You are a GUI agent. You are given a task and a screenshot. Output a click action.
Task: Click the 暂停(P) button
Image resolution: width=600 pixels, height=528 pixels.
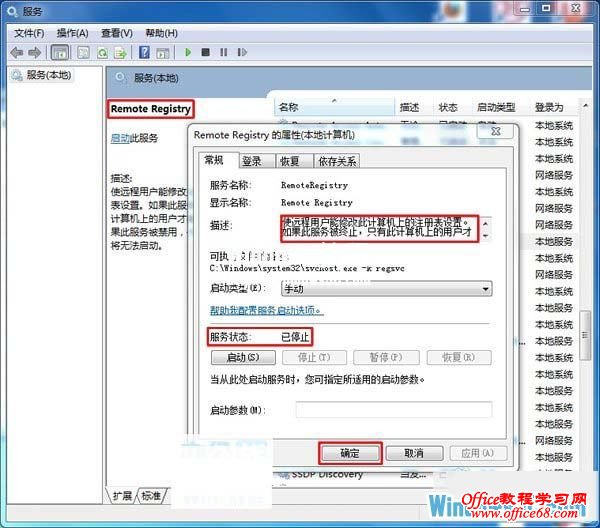[386, 358]
